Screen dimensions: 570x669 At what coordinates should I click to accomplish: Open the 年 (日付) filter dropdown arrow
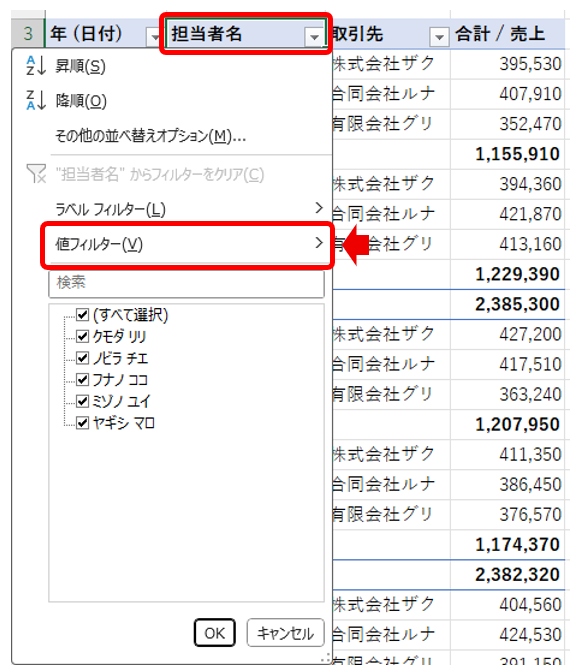pyautogui.click(x=154, y=37)
